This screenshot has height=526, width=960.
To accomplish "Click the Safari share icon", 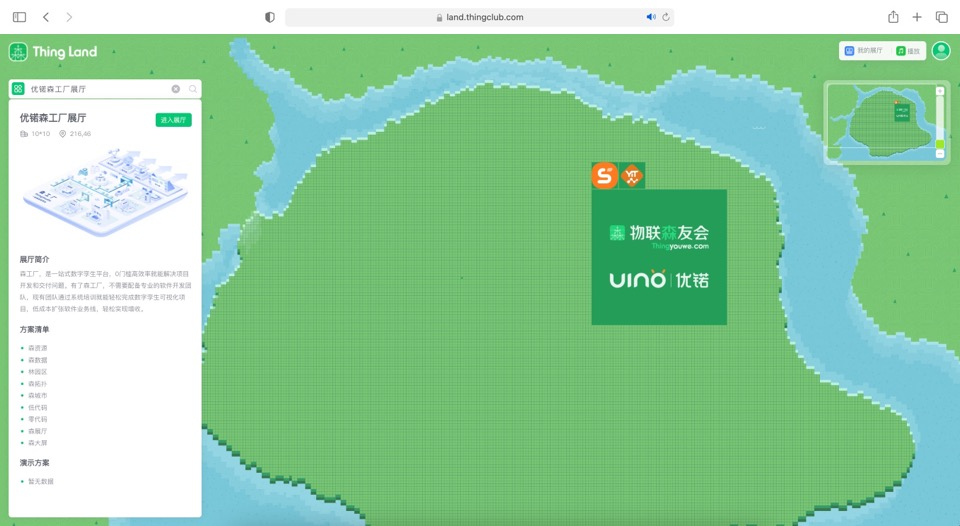I will pos(893,17).
